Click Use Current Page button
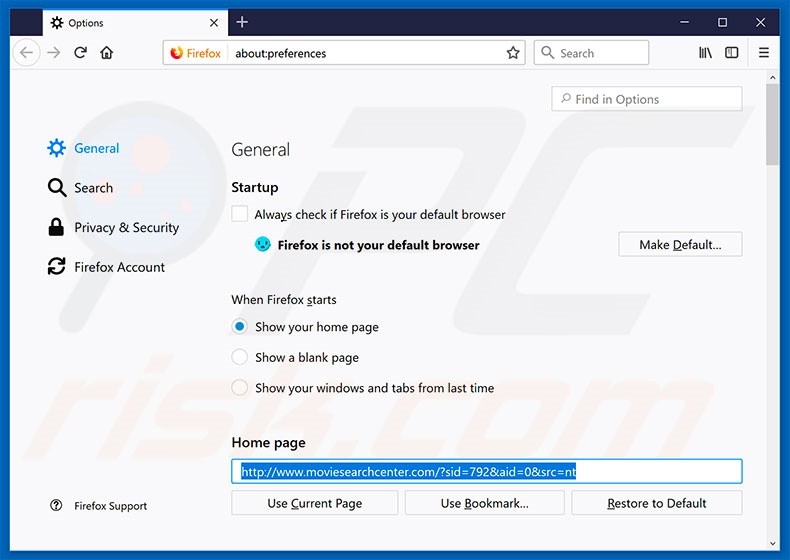The width and height of the screenshot is (790, 560). click(x=314, y=503)
